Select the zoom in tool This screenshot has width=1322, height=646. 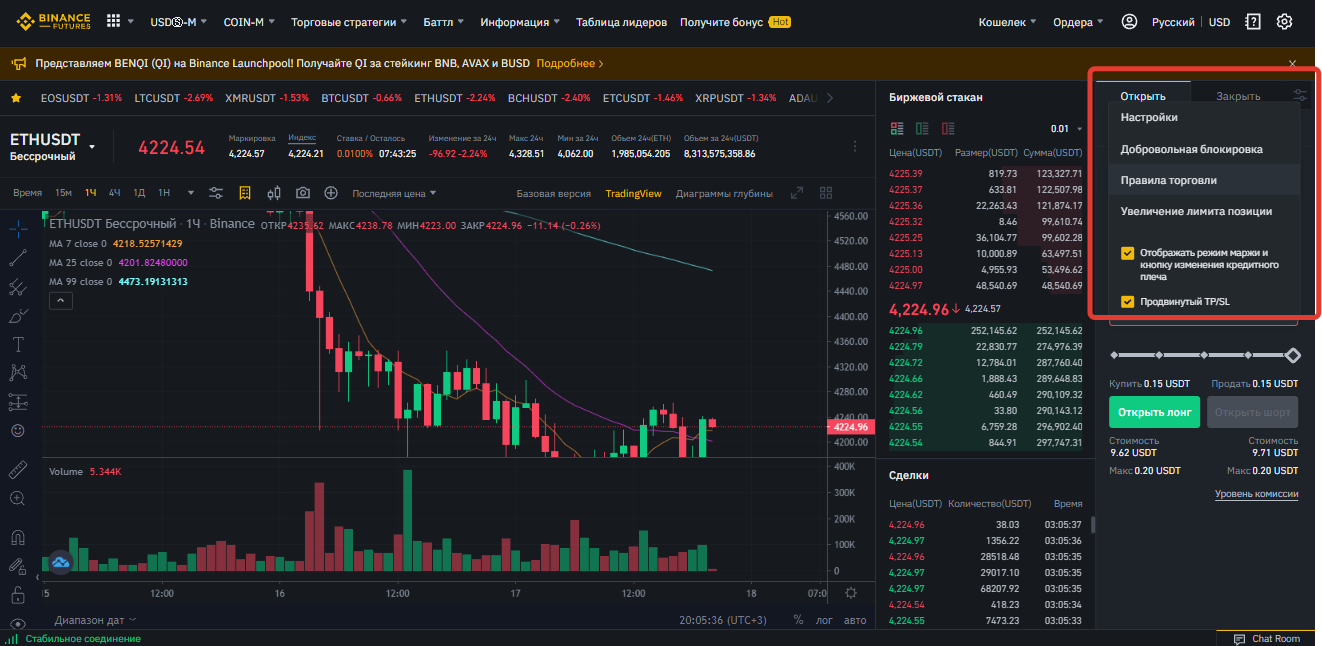tap(18, 498)
